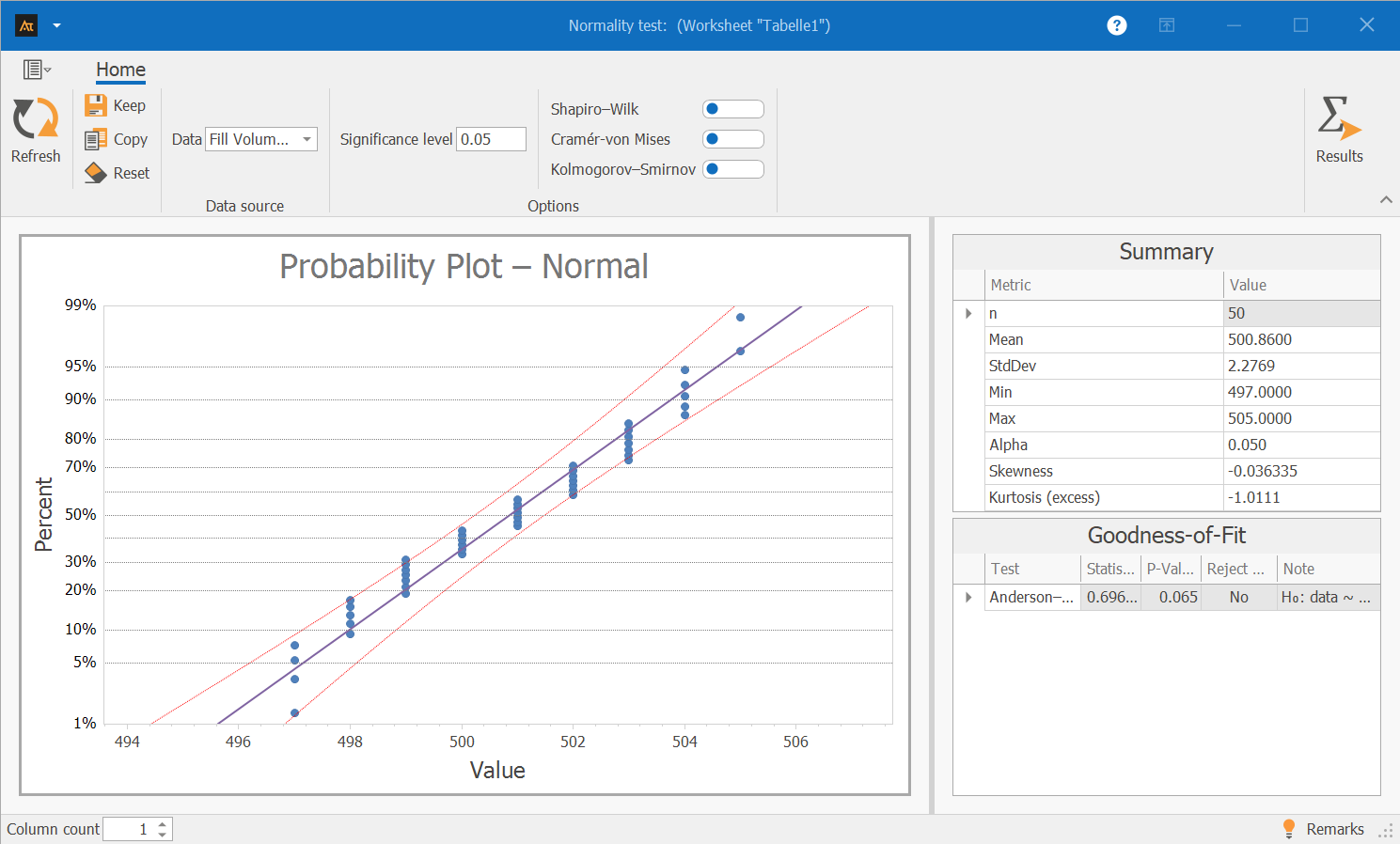Screen dimensions: 1400x844
Task: Open the Remarks lightbulb icon
Action: coord(1289,828)
